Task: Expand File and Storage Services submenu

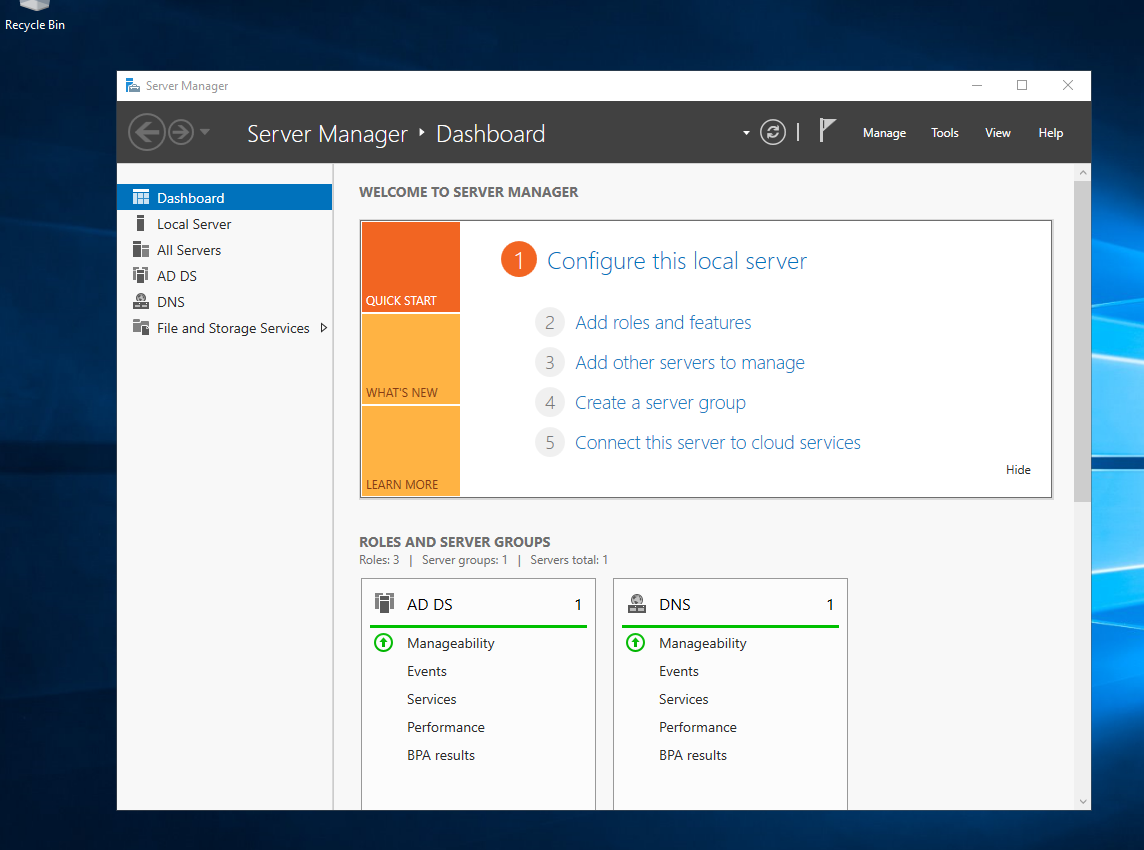Action: 323,328
